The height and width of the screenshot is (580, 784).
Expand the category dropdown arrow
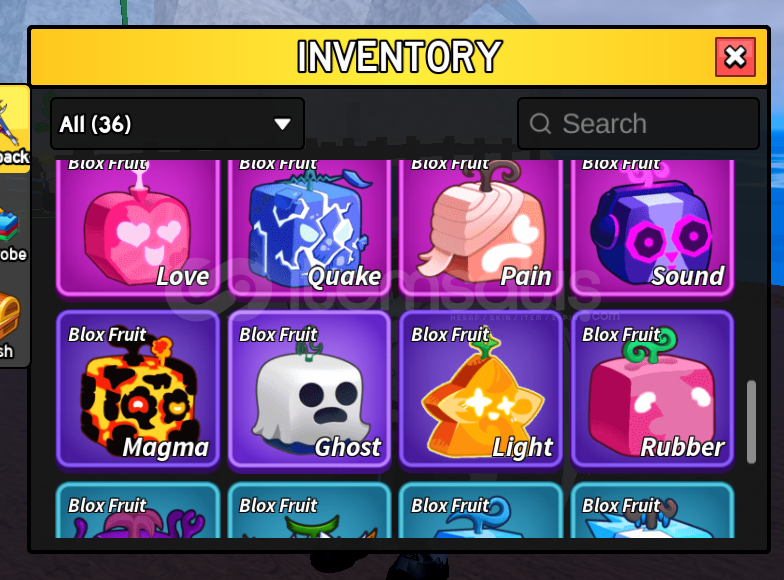(x=282, y=124)
